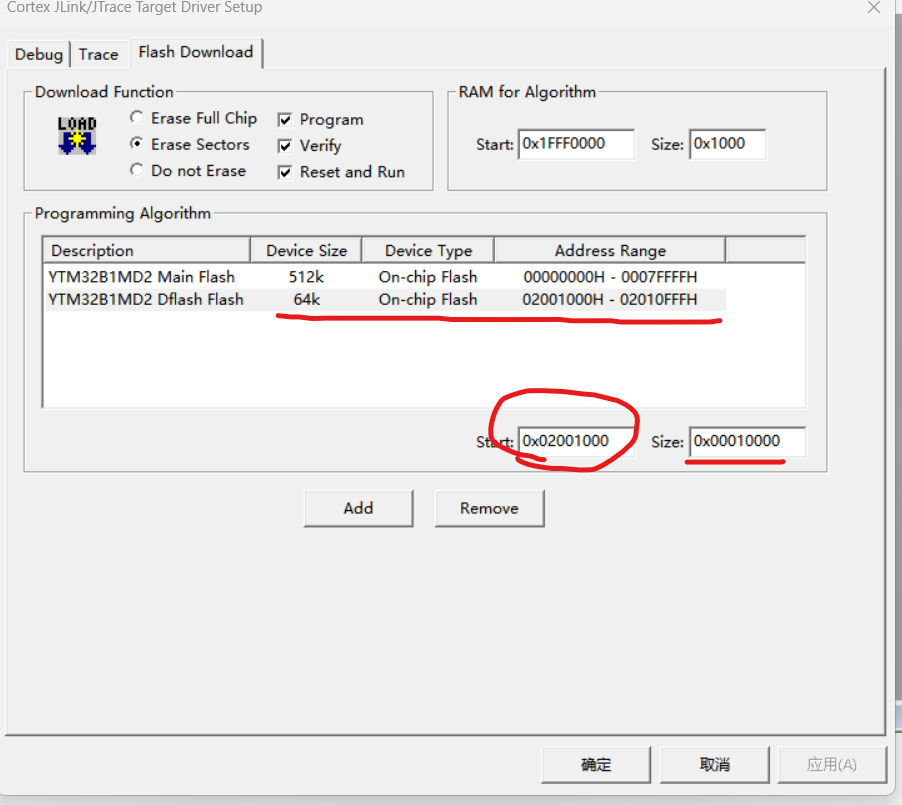Edit RAM for Algorithm Size field

click(727, 144)
